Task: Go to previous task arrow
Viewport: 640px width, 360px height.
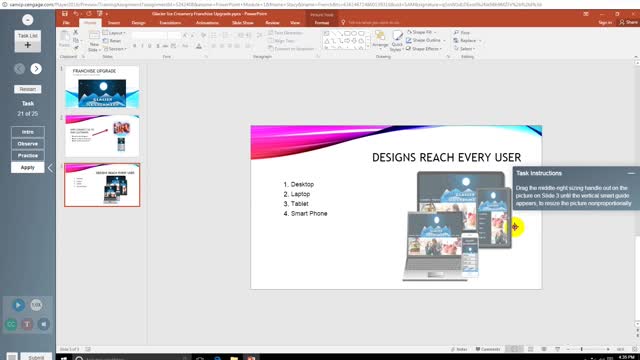Action: [x=19, y=69]
